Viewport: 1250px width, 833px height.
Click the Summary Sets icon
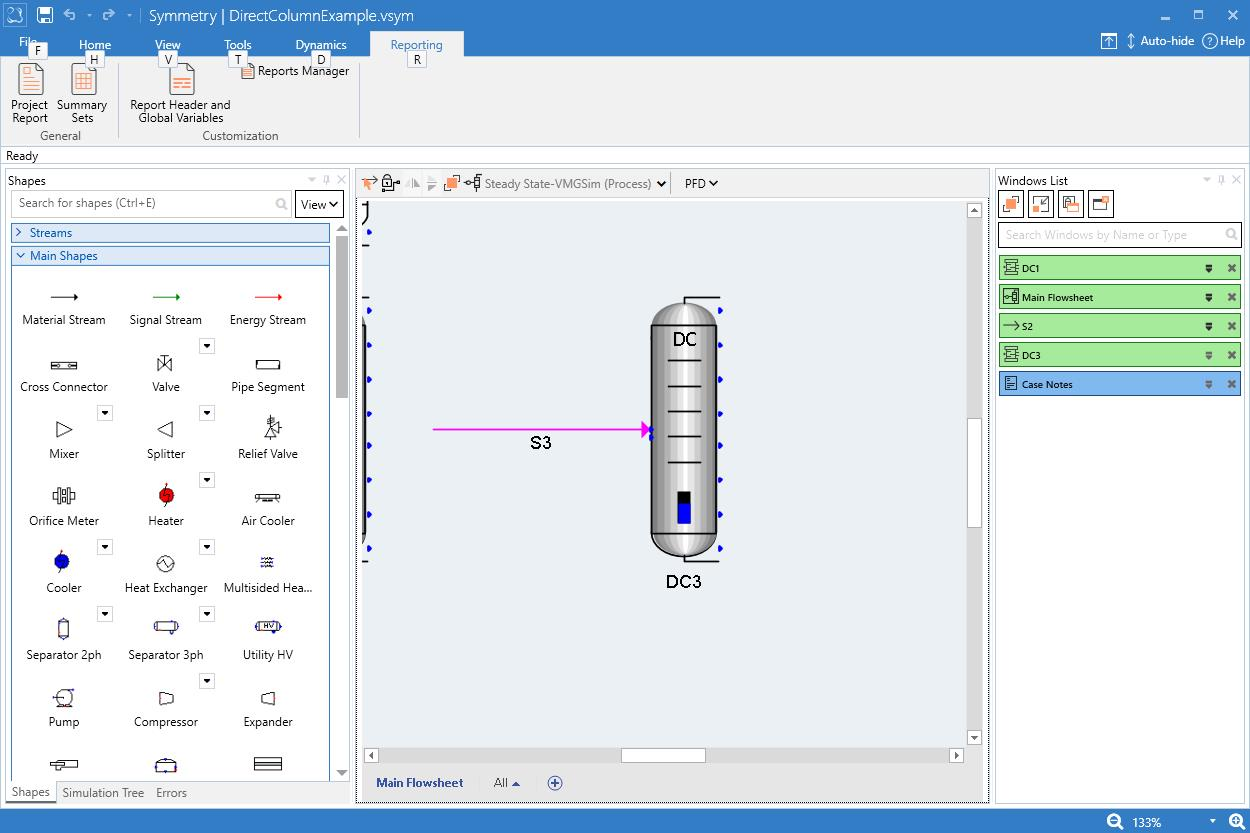tap(82, 80)
